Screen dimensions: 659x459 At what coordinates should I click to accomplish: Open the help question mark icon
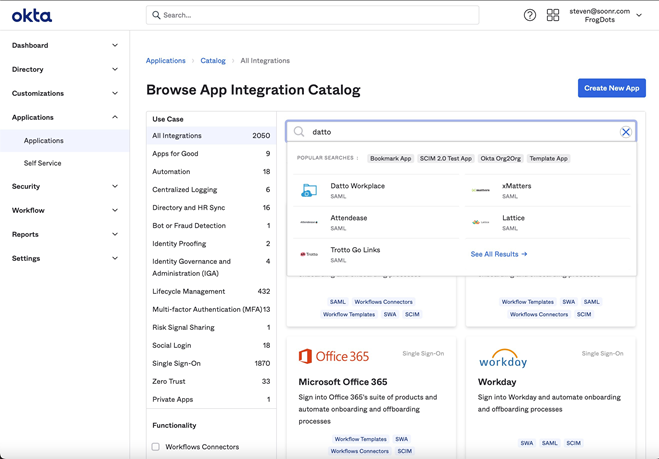pyautogui.click(x=530, y=15)
